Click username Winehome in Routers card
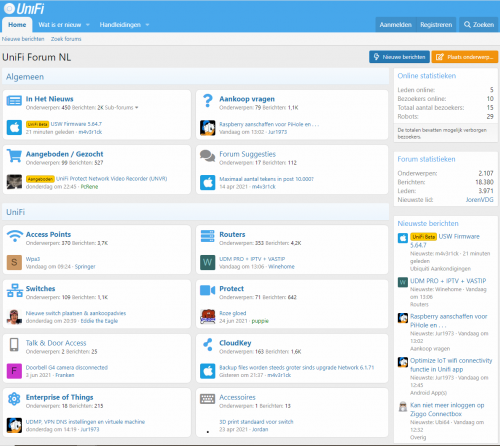 click(281, 267)
